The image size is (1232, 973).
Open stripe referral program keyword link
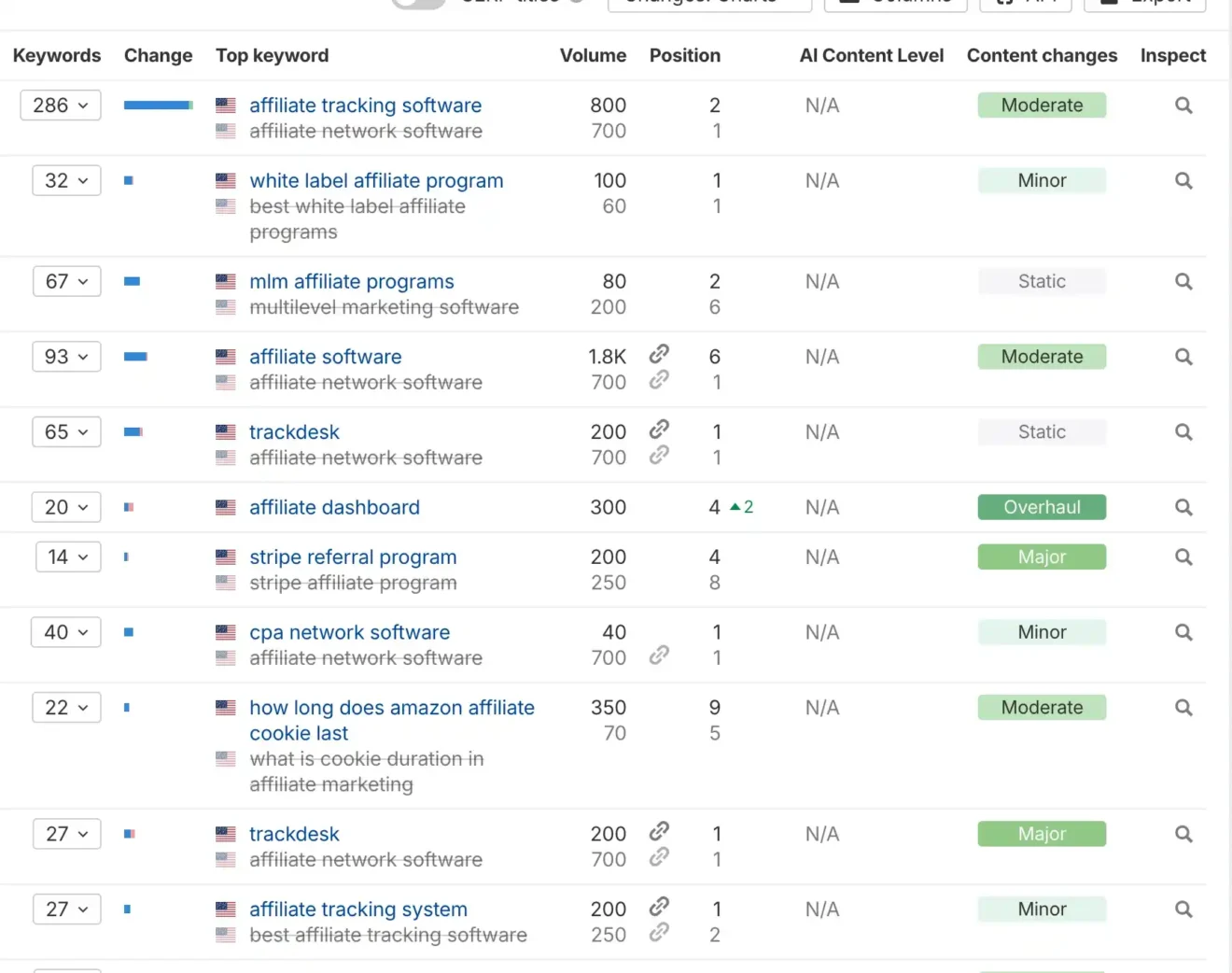[x=353, y=557]
